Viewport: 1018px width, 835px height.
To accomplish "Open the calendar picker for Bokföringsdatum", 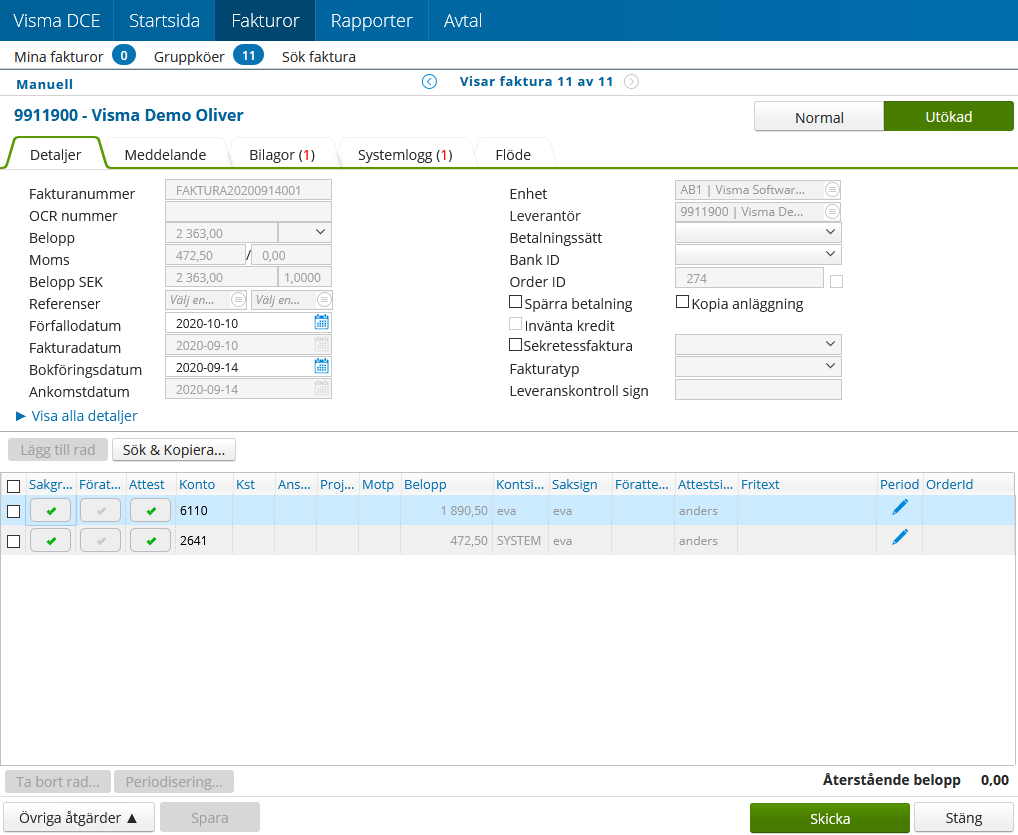I will pos(322,366).
